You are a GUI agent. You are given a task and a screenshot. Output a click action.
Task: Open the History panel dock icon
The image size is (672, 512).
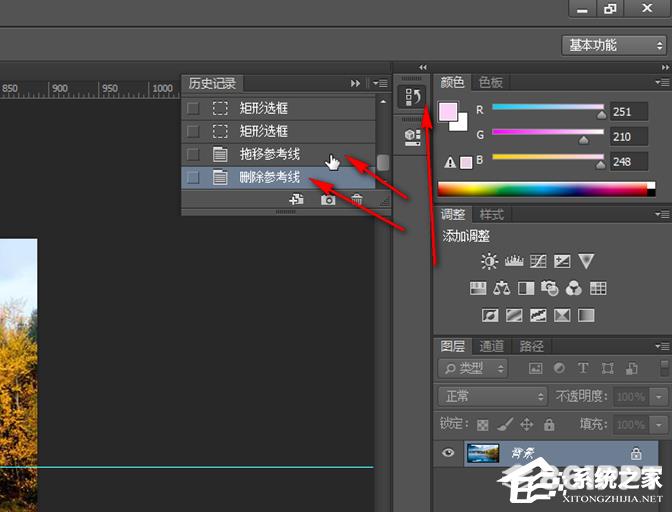[411, 96]
